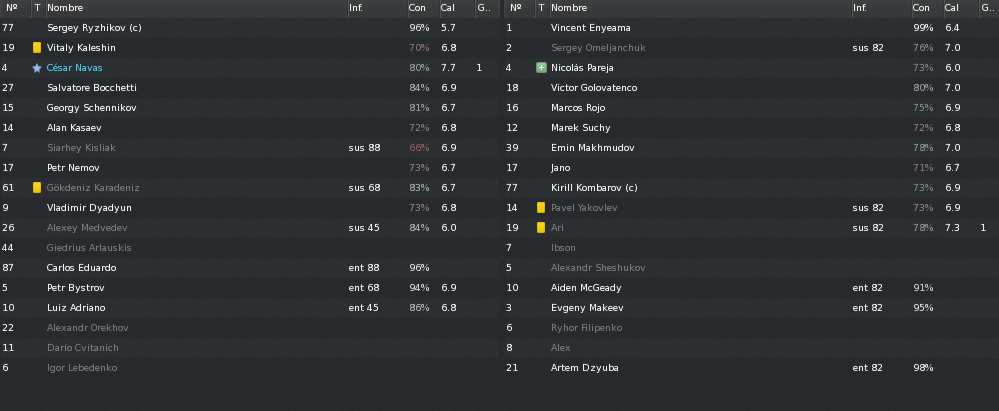Select the Artem Dzyuba substitute row
The height and width of the screenshot is (411, 999).
click(751, 368)
